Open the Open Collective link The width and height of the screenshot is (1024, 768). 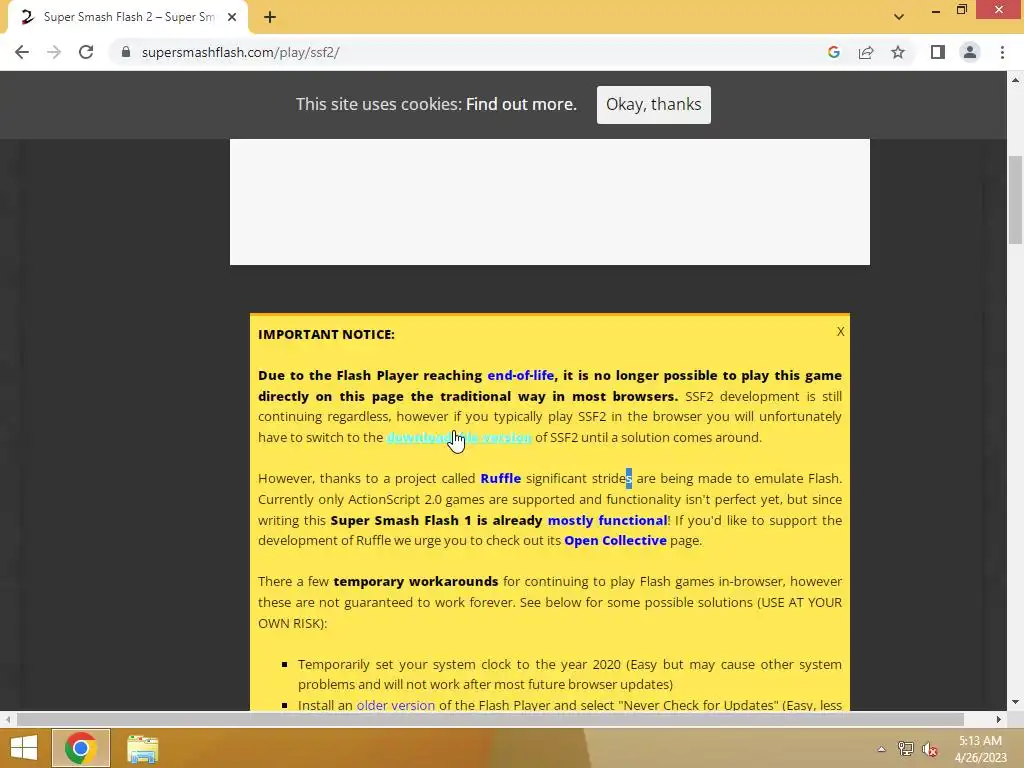click(x=615, y=541)
